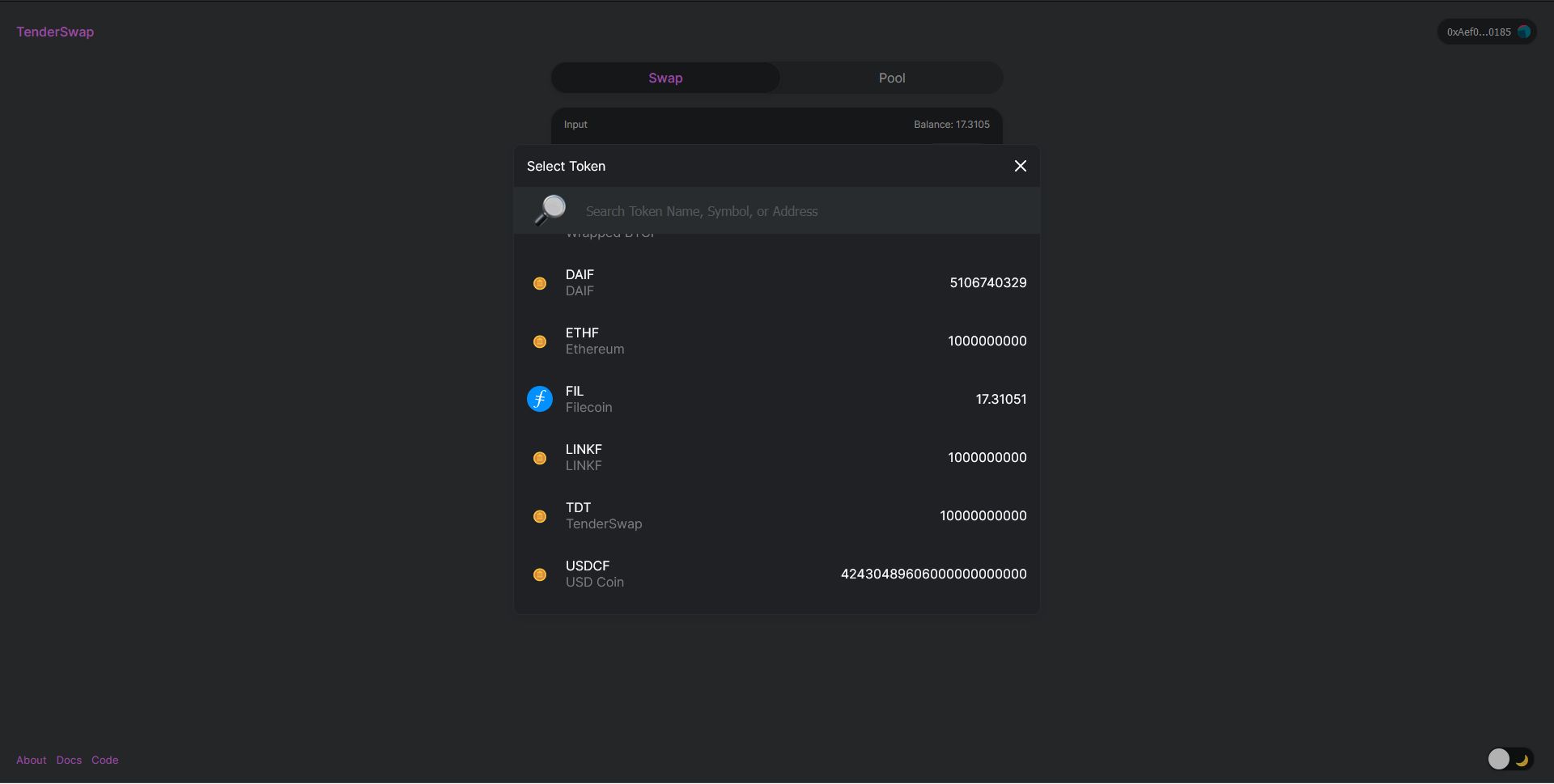This screenshot has height=784, width=1554.
Task: Open the Code link
Action: 105,761
